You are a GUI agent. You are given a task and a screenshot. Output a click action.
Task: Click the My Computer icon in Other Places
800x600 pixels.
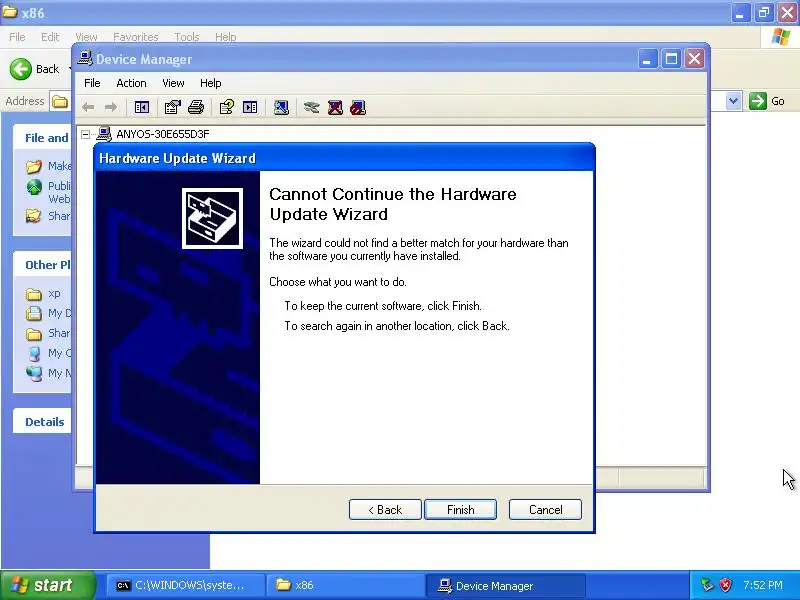pyautogui.click(x=34, y=353)
